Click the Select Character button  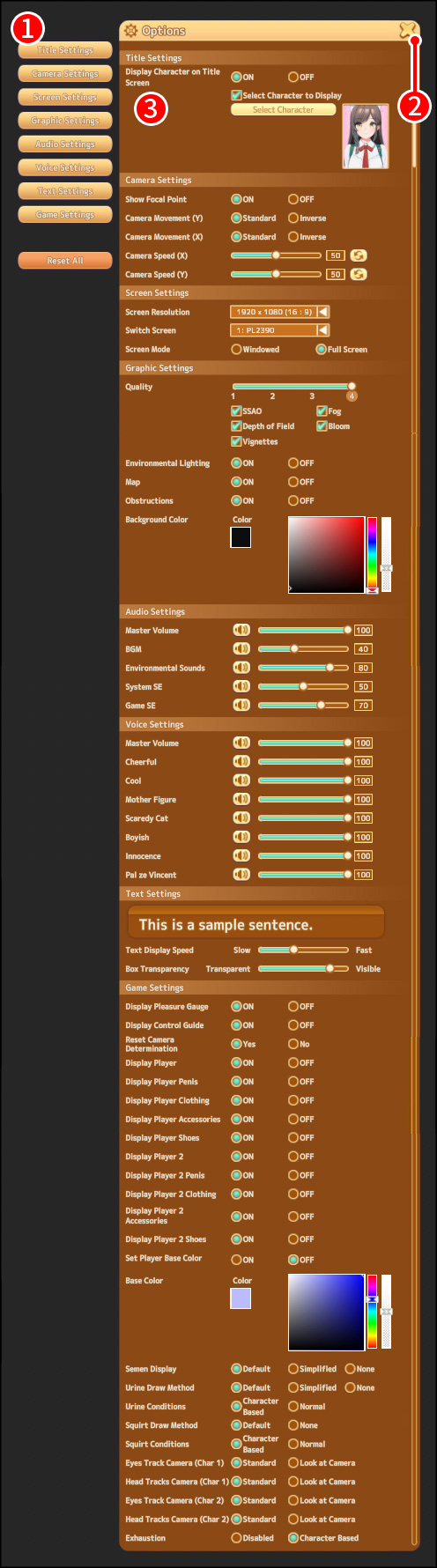click(x=283, y=110)
